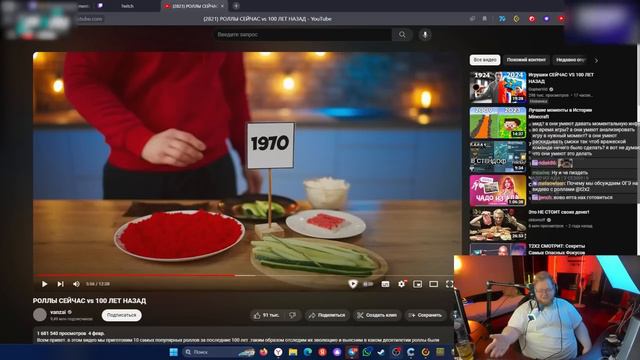Open the vanzai channel name link
This screenshot has width=640, height=360.
58,312
